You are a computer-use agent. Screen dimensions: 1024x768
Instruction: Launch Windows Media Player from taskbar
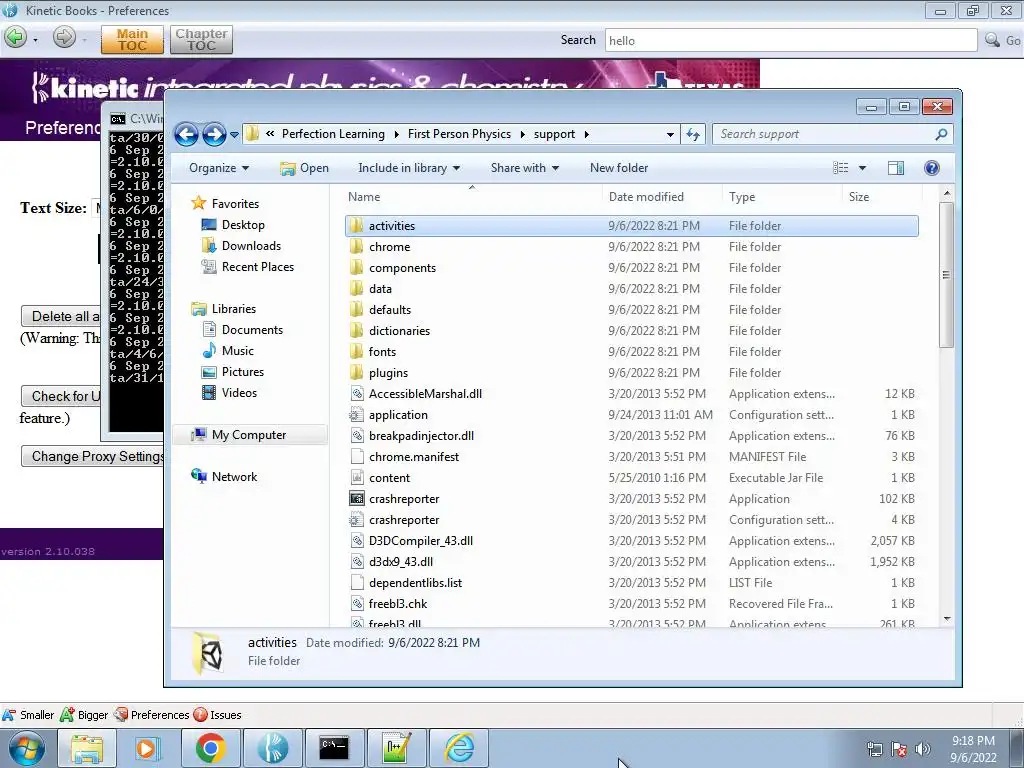click(148, 748)
